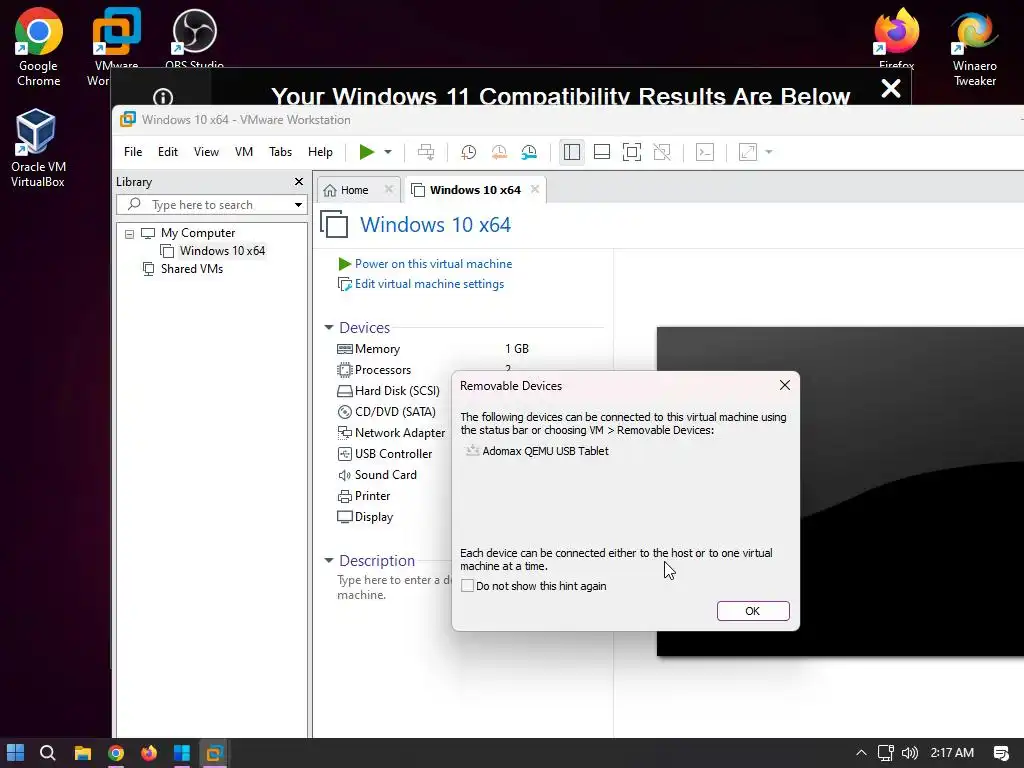Click the info icon in compatibility window

163,97
